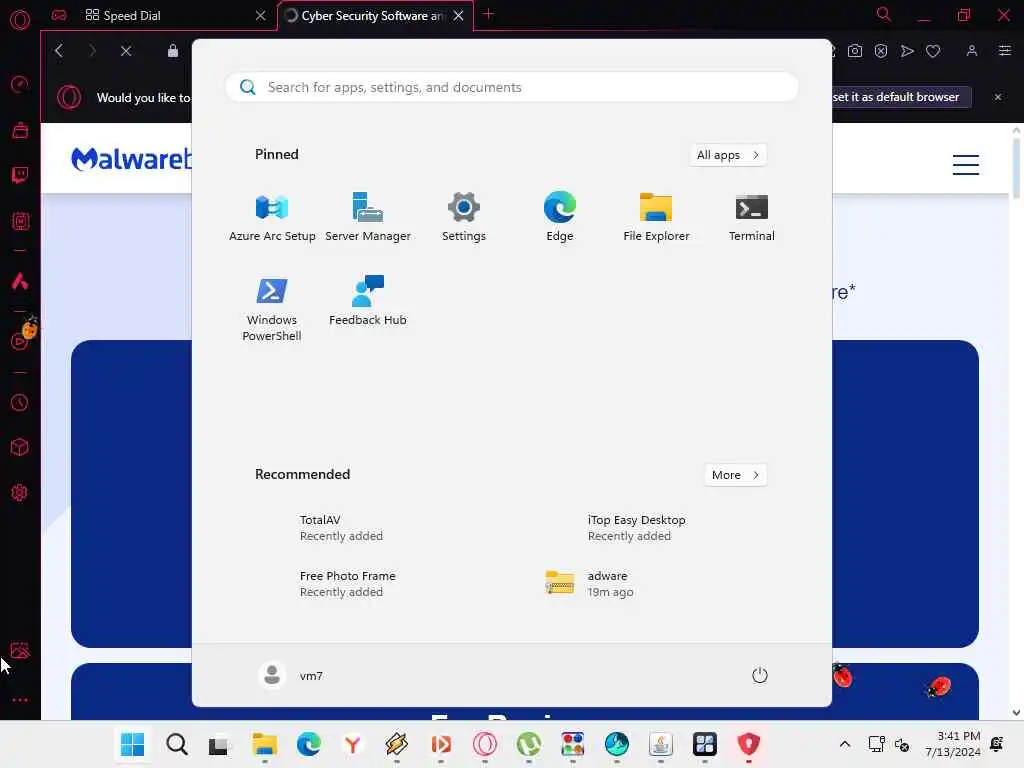Open history clock icon in sidebar
The image size is (1024, 768).
pyautogui.click(x=20, y=402)
